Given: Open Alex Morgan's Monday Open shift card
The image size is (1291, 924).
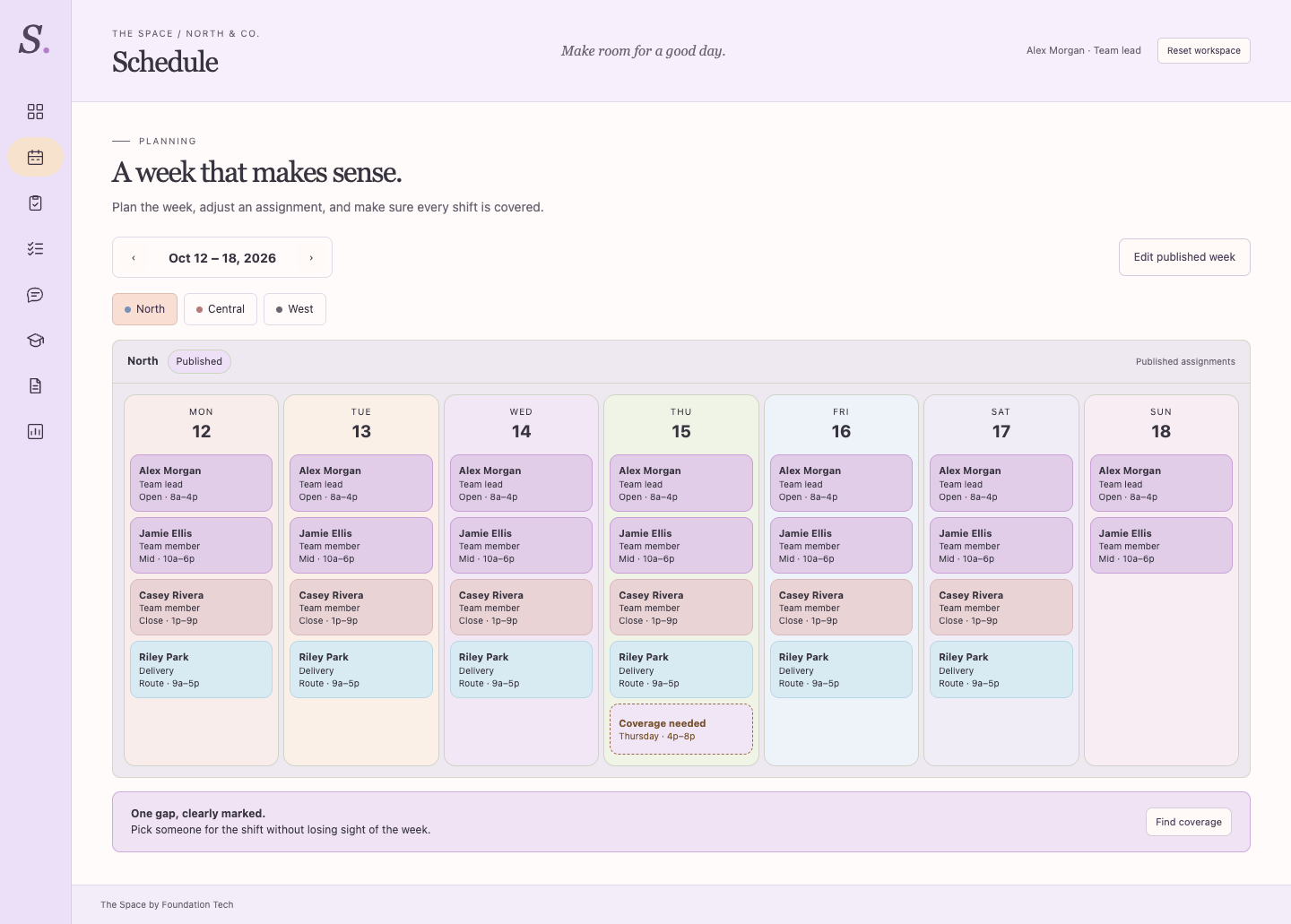Looking at the screenshot, I should click(x=201, y=483).
